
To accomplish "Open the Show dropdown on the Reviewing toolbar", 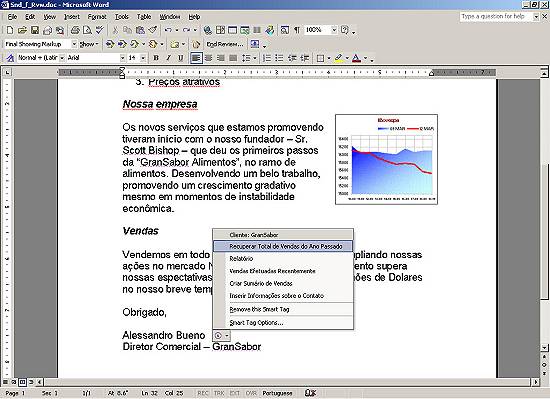I will click(x=89, y=44).
